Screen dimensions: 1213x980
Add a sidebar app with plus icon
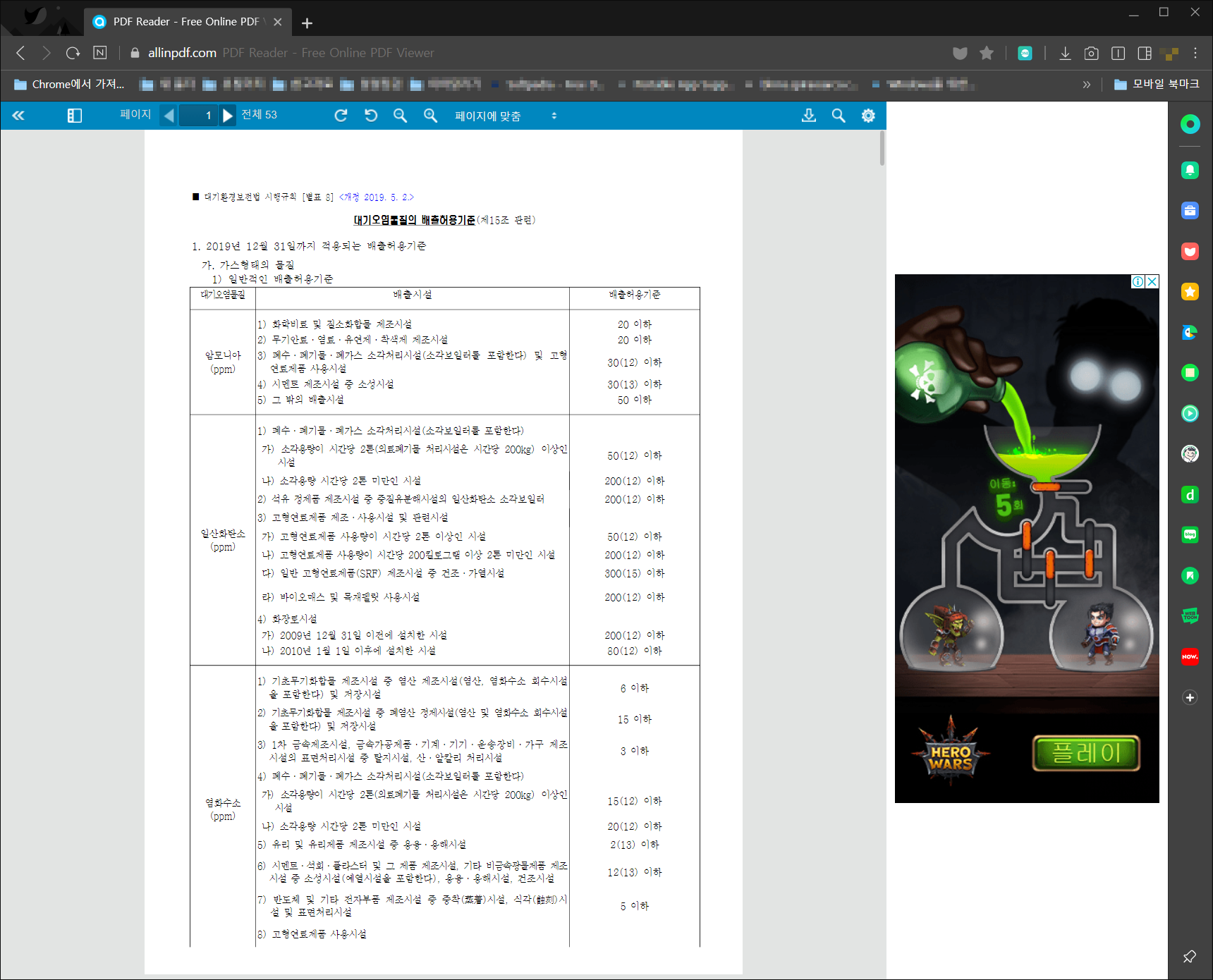[x=1190, y=697]
